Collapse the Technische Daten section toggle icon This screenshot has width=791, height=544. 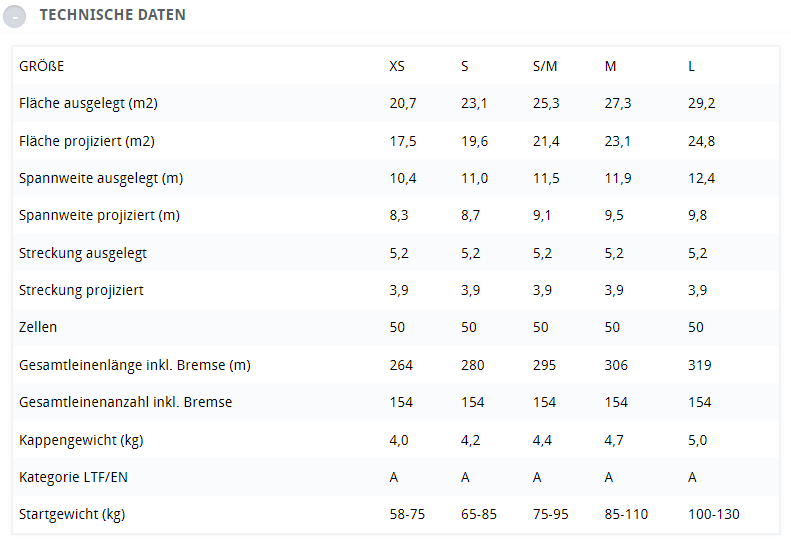tap(15, 17)
